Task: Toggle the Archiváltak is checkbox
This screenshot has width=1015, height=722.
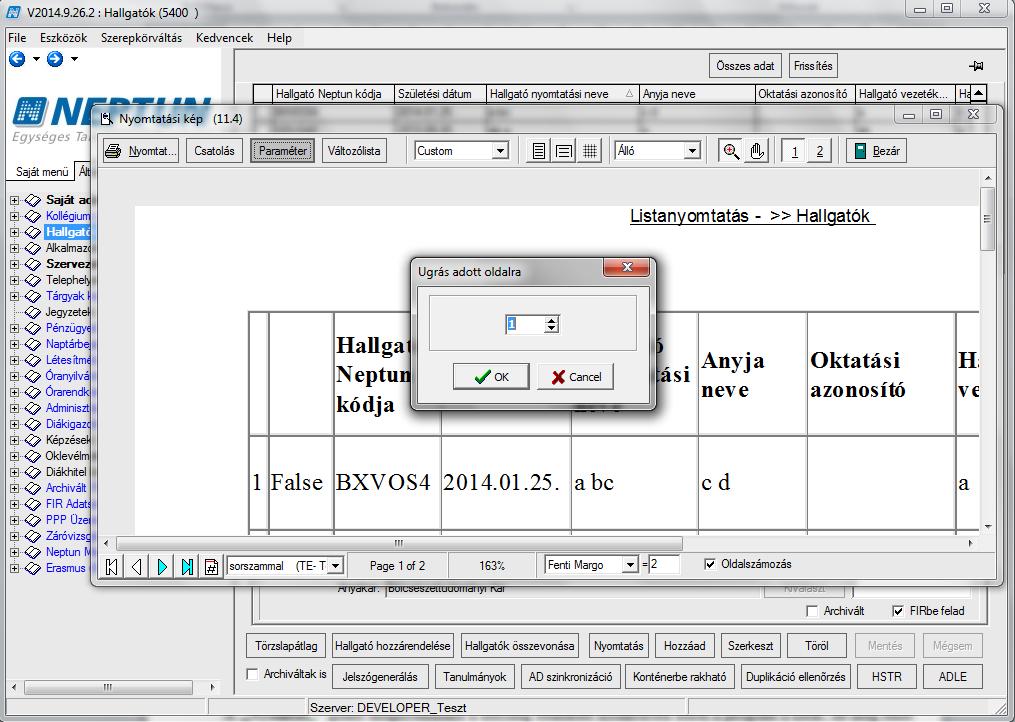Action: point(252,674)
